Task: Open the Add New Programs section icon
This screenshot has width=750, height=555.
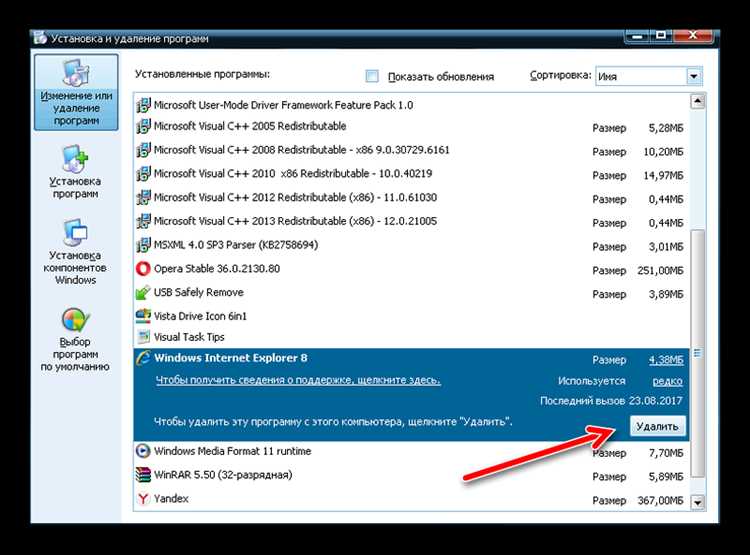Action: (76, 159)
